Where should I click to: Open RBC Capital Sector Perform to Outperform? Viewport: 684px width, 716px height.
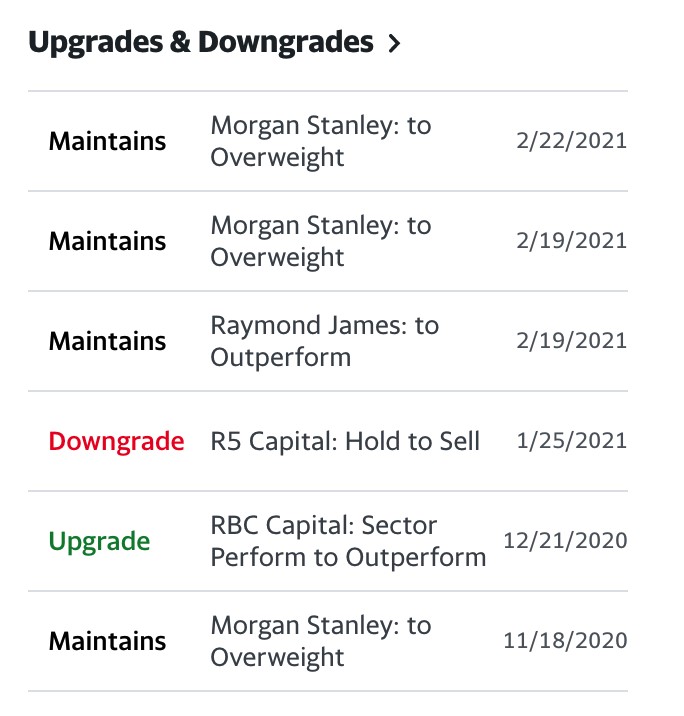pyautogui.click(x=348, y=541)
